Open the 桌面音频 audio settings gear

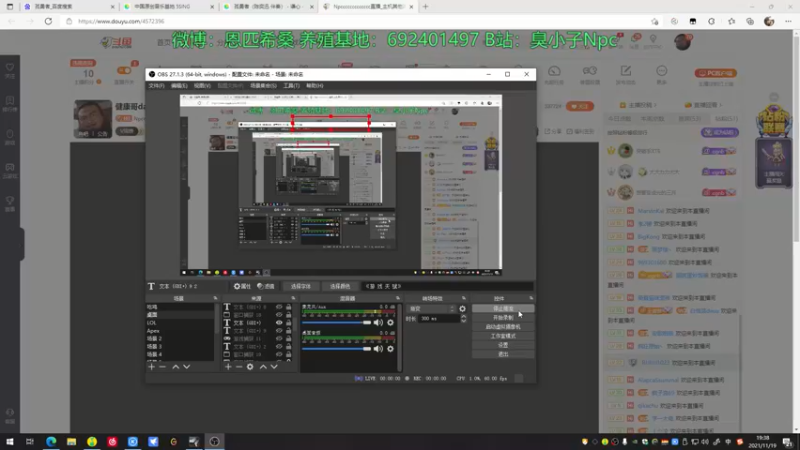390,349
